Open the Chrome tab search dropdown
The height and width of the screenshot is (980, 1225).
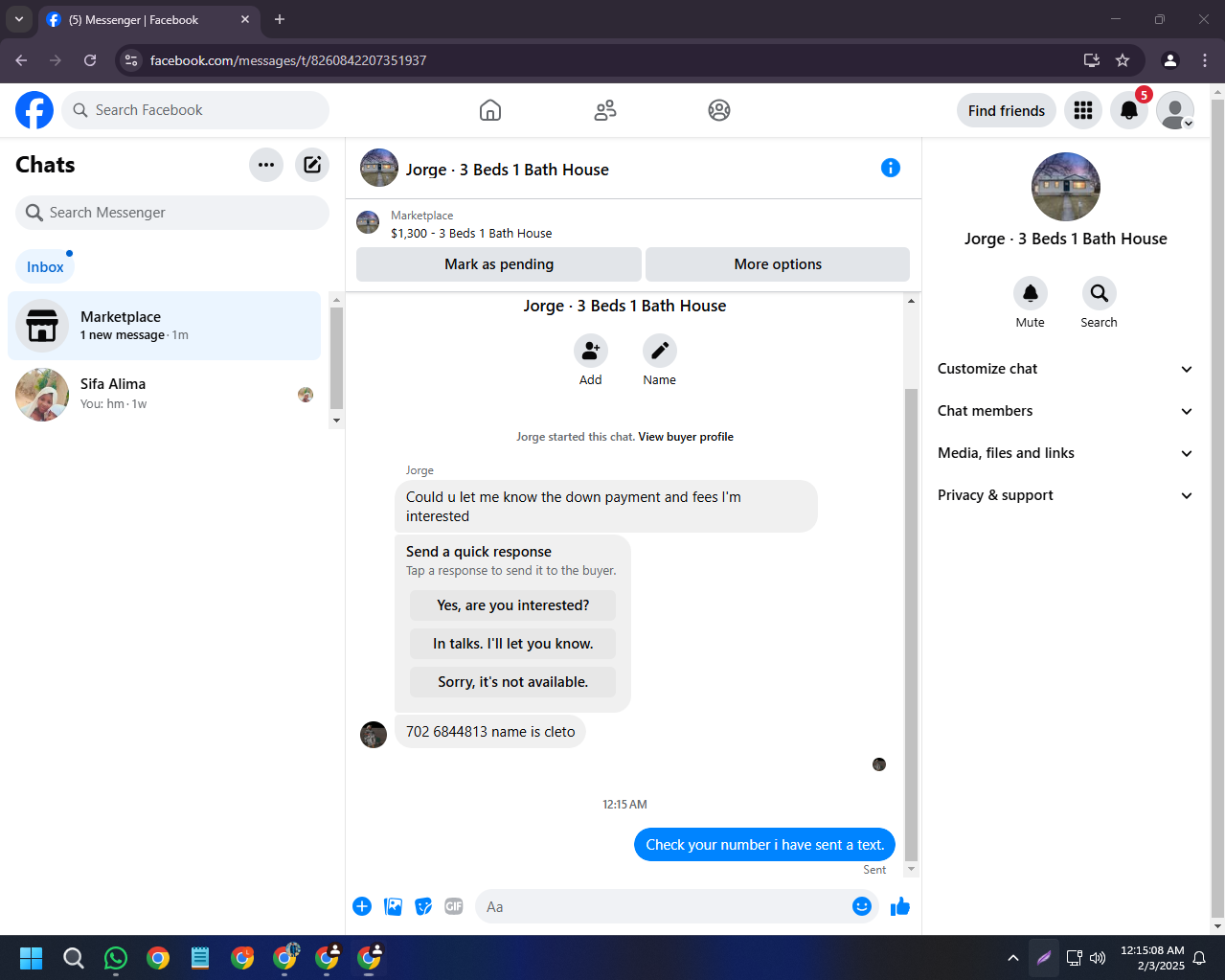coord(19,19)
